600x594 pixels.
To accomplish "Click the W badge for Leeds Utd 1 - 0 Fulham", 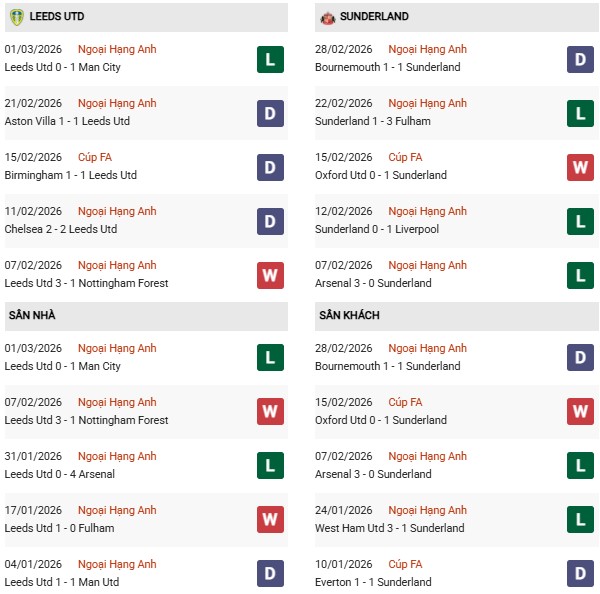I will click(270, 520).
